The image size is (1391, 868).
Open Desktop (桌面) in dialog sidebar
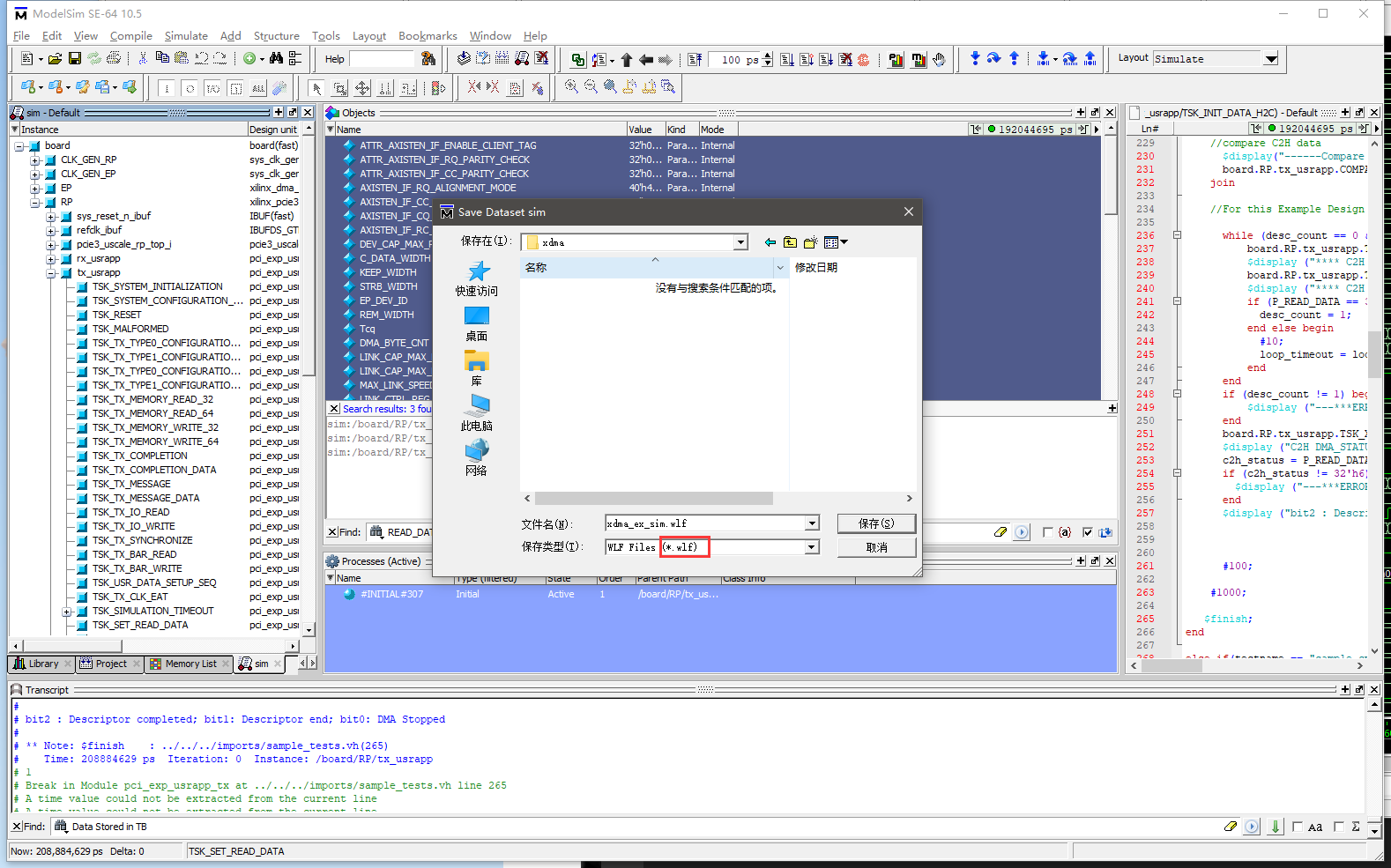click(x=477, y=324)
